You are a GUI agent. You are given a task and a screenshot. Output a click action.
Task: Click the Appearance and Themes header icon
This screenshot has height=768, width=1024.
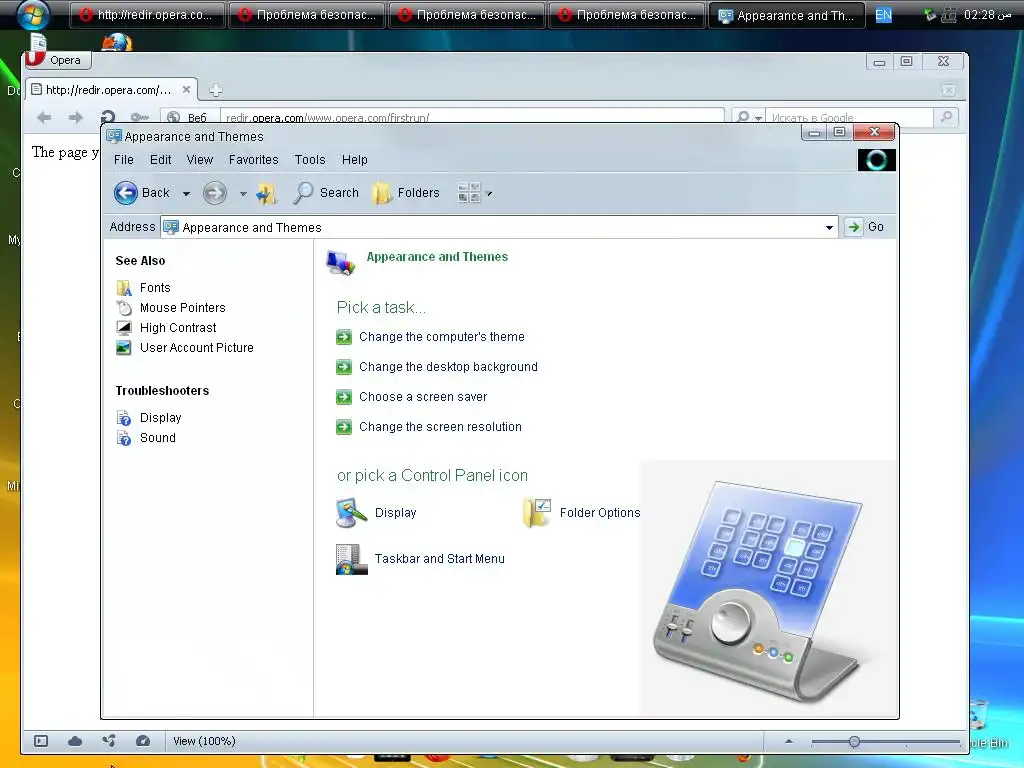pyautogui.click(x=341, y=263)
